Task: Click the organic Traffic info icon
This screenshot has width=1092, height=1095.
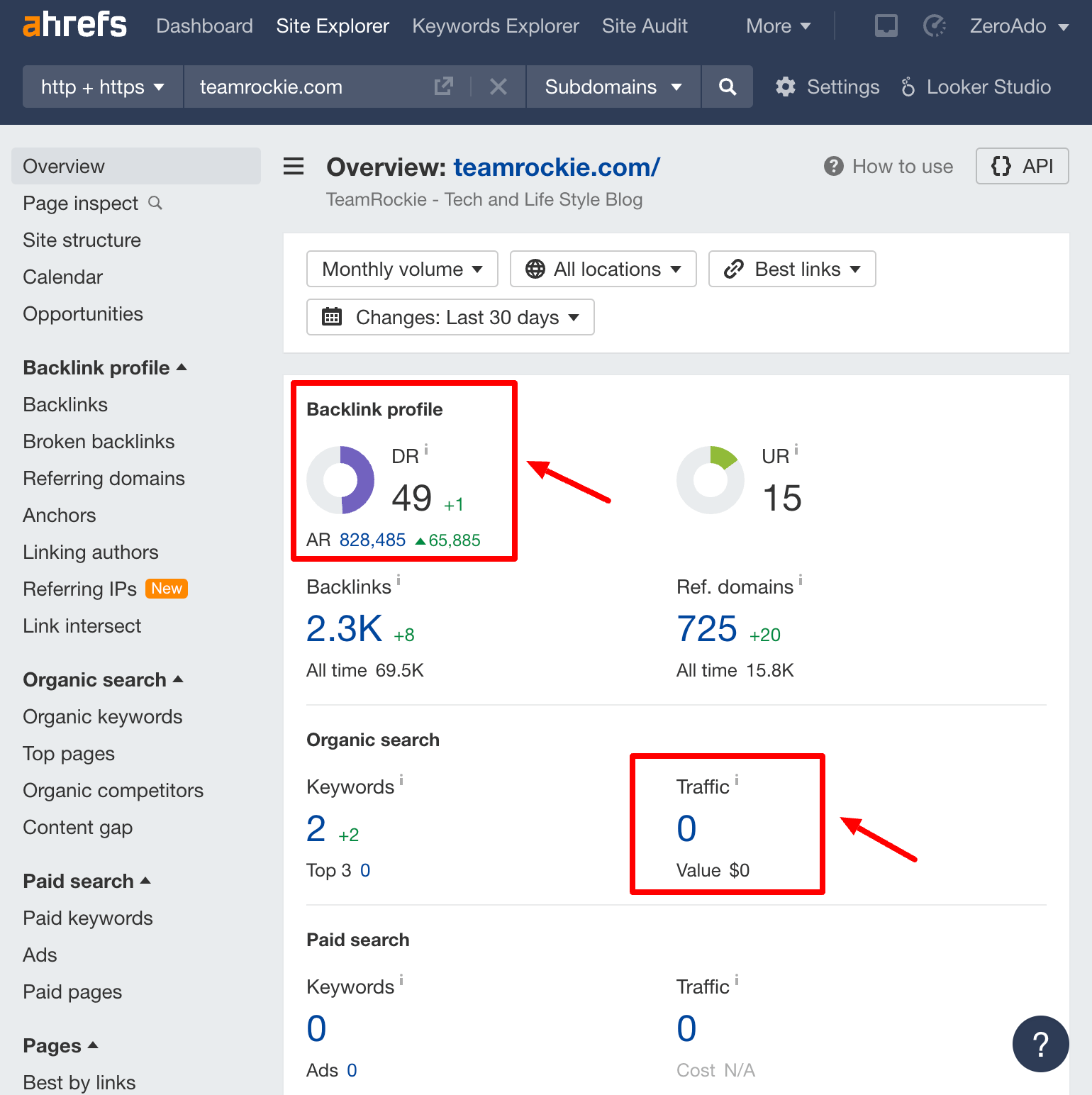Action: [737, 779]
